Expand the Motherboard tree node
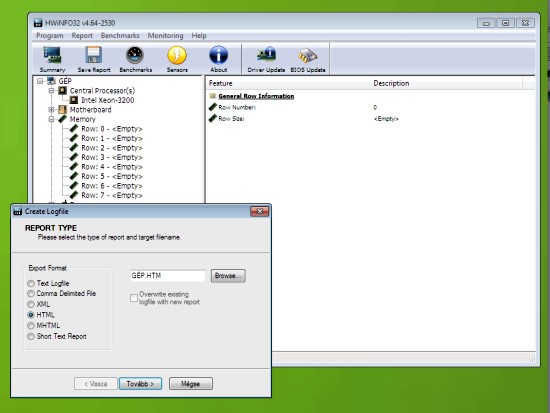 pos(51,110)
